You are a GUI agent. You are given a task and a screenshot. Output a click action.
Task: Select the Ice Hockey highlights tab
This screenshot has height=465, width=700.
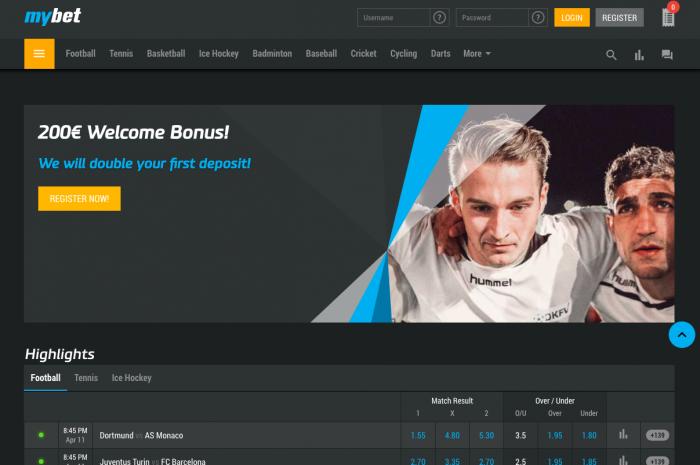click(x=131, y=378)
